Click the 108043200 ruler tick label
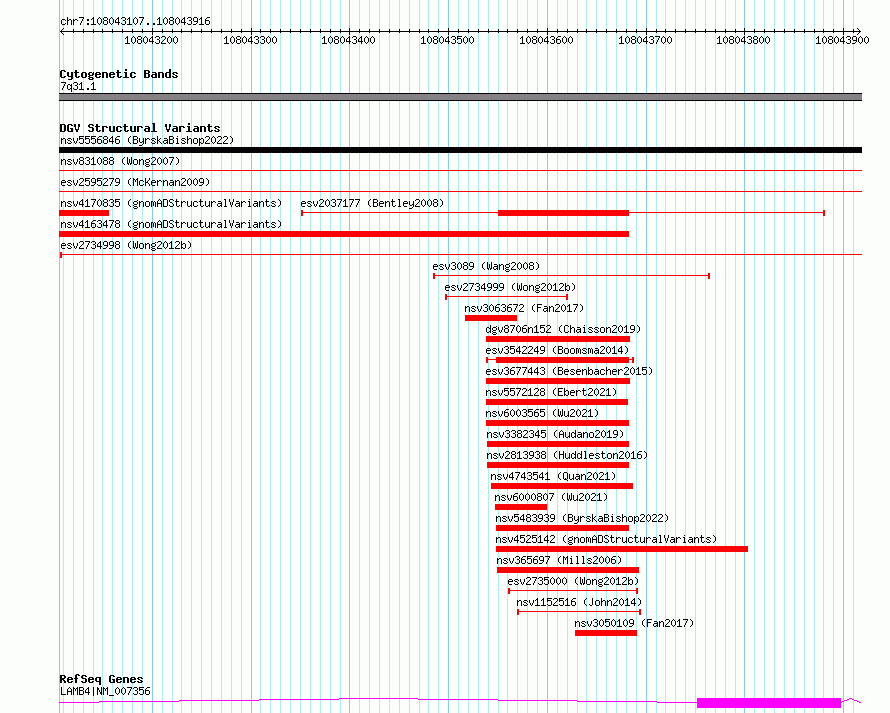The height and width of the screenshot is (713, 890). (151, 40)
